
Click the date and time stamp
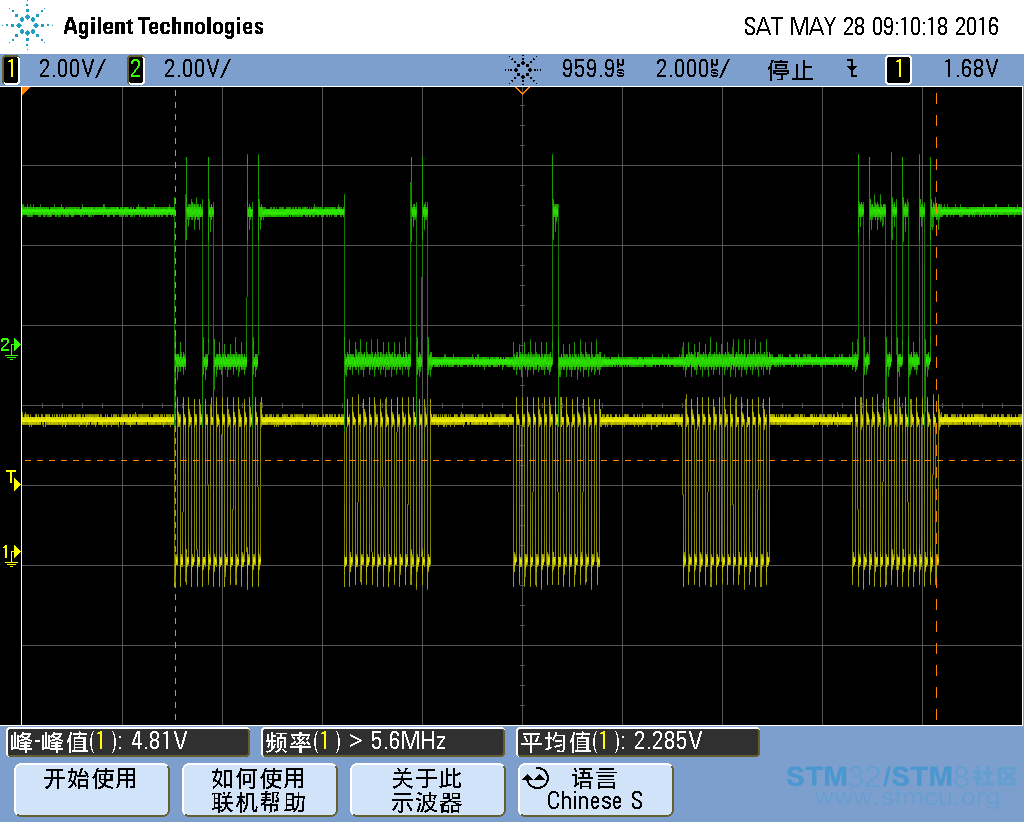click(871, 26)
